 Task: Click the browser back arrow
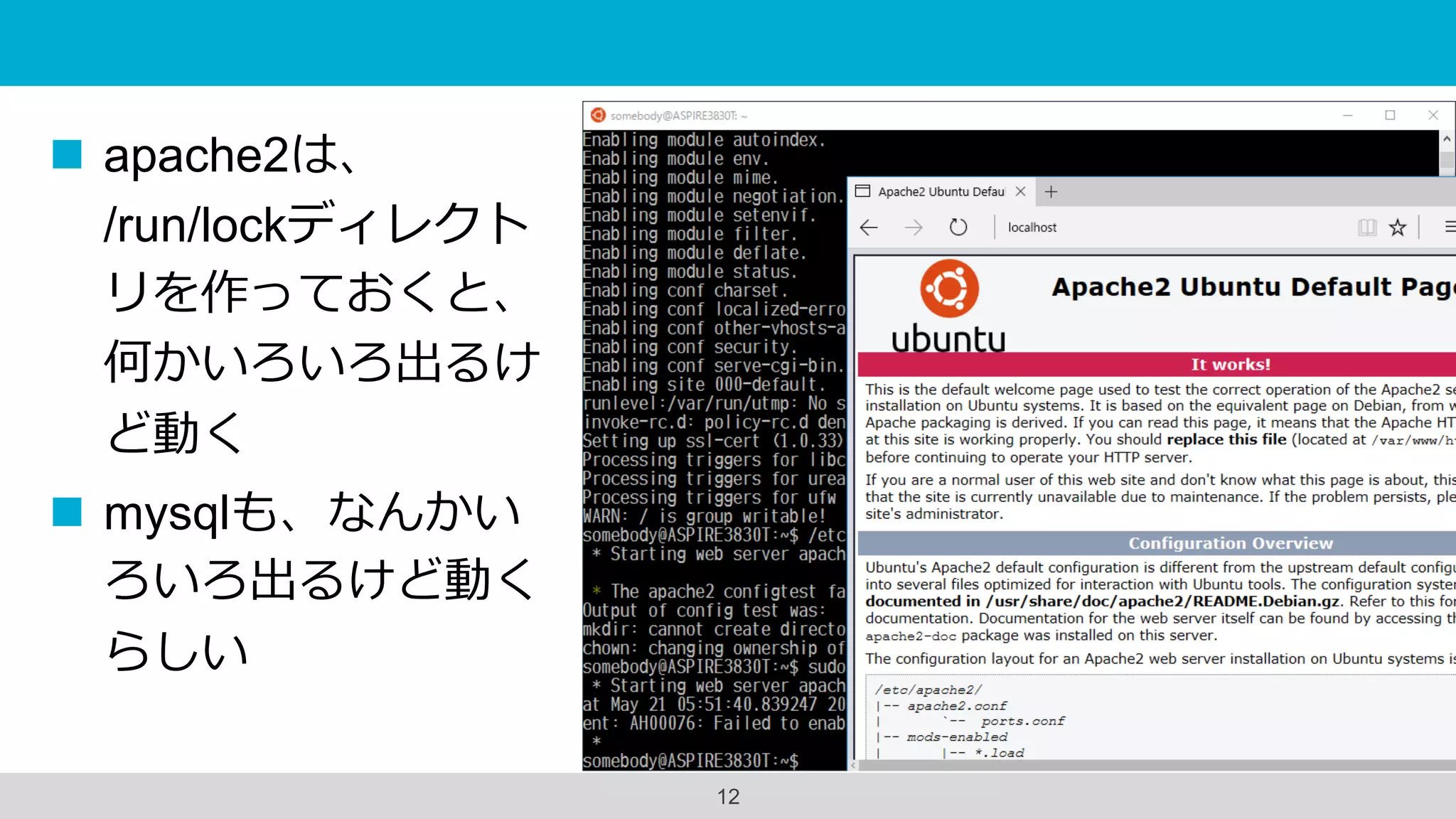[x=869, y=227]
